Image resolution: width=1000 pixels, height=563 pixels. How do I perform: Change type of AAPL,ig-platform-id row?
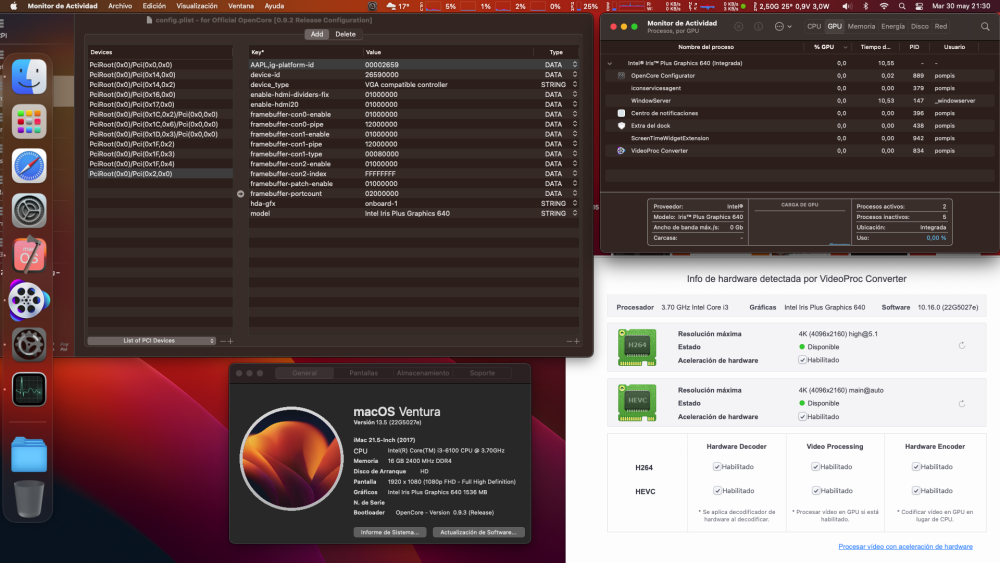575,64
